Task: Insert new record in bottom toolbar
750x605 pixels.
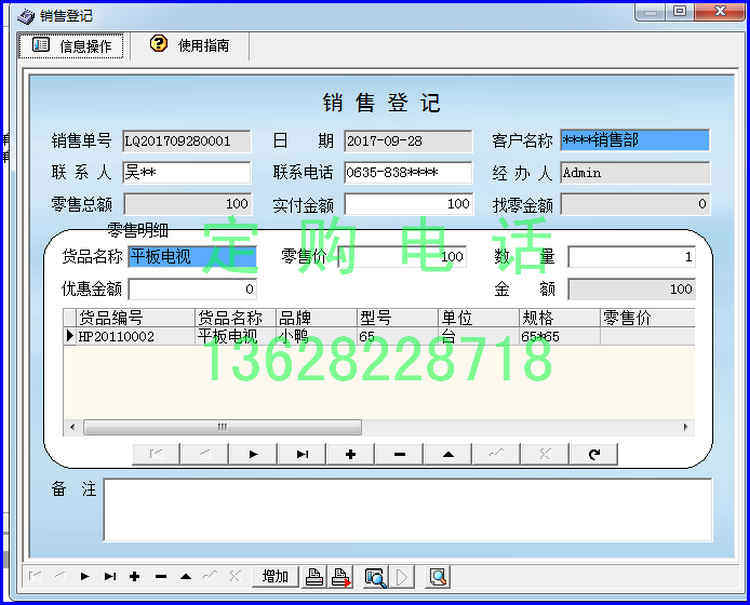Action: pos(135,576)
